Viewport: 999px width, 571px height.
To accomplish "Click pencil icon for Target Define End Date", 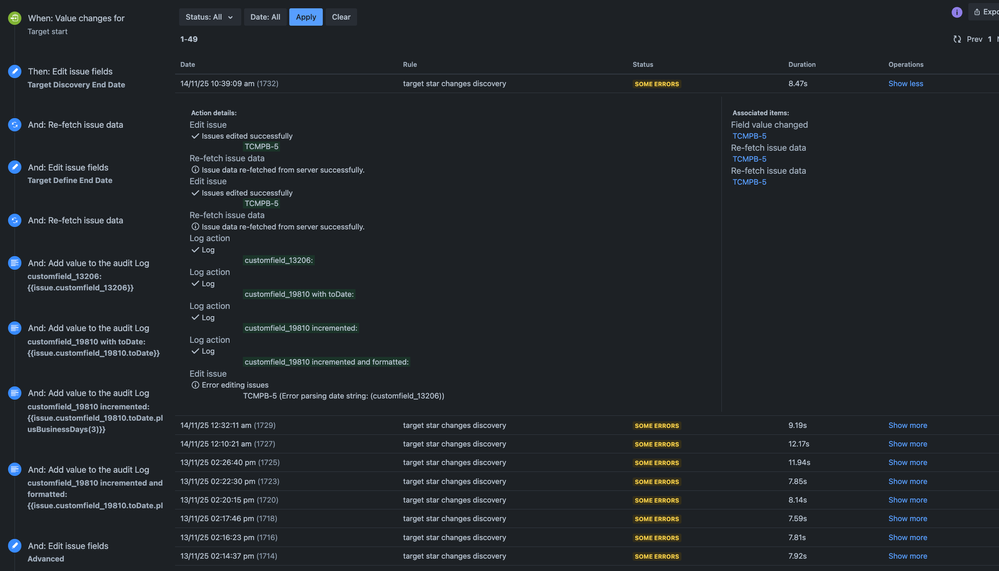I will tap(15, 167).
